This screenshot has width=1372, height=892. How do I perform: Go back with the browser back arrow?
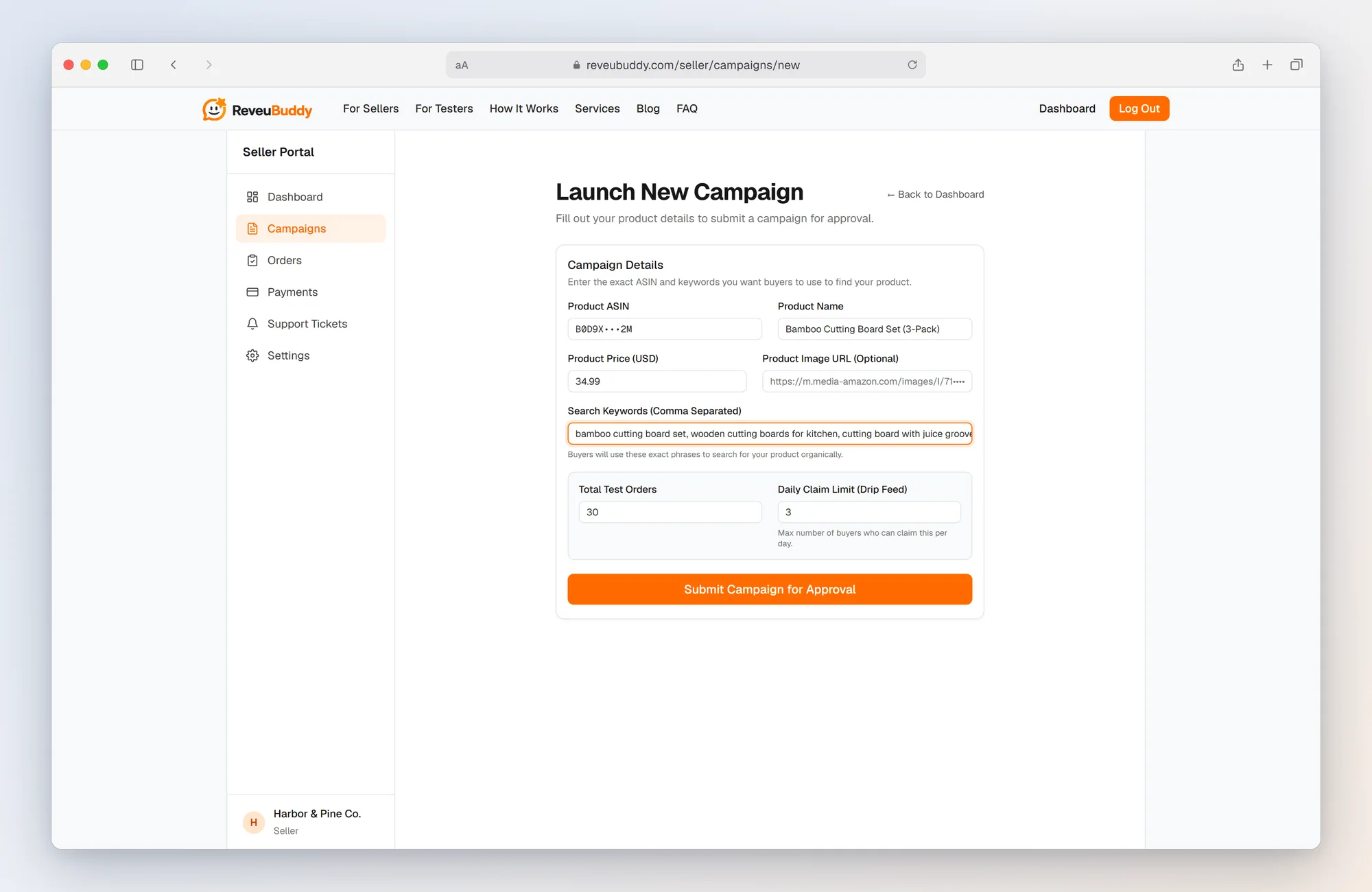(174, 64)
